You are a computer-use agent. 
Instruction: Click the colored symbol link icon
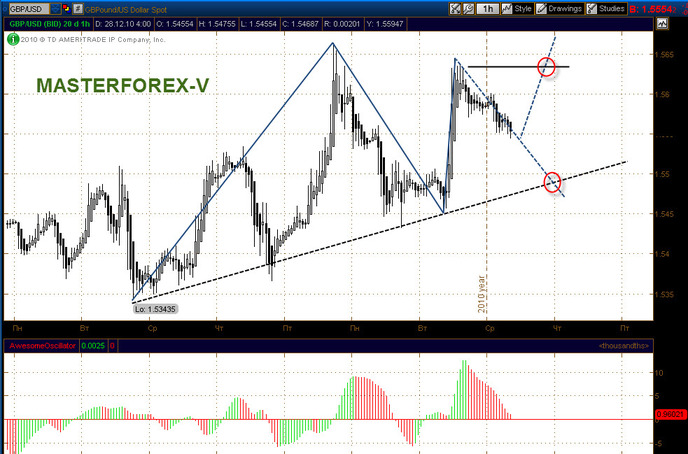pyautogui.click(x=68, y=9)
